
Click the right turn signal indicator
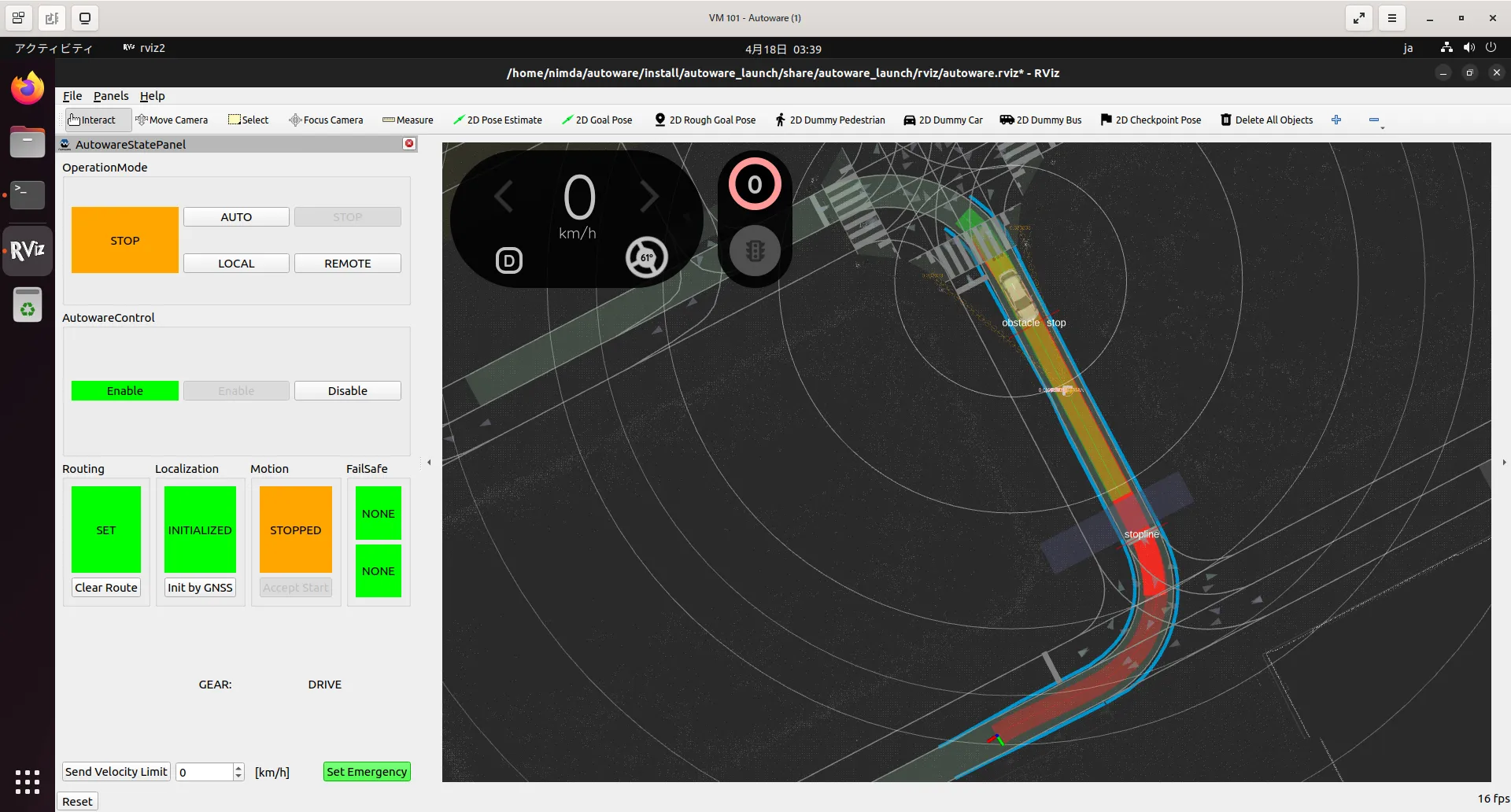(x=648, y=196)
